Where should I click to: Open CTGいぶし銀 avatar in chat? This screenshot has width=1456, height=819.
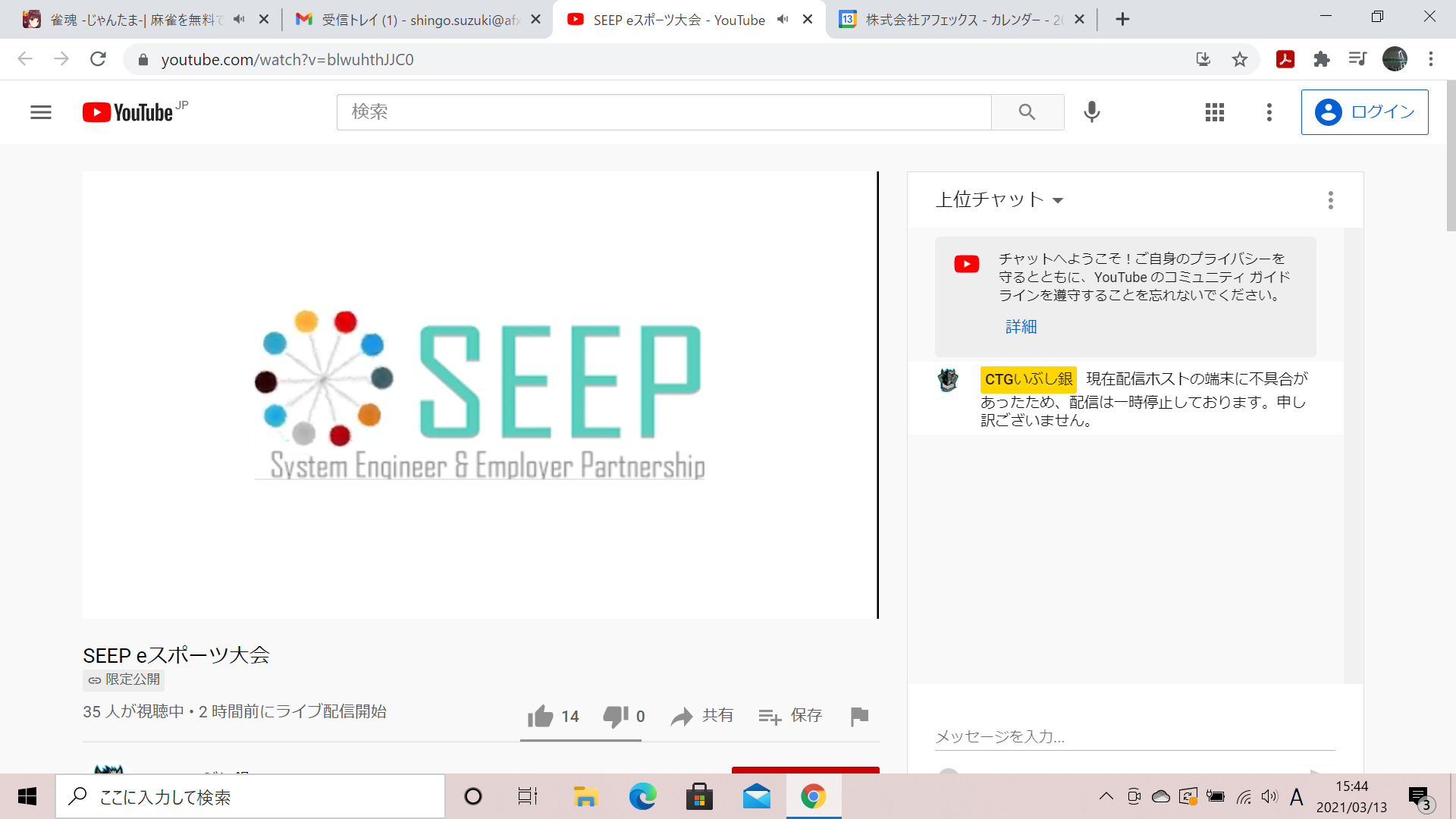pos(948,380)
